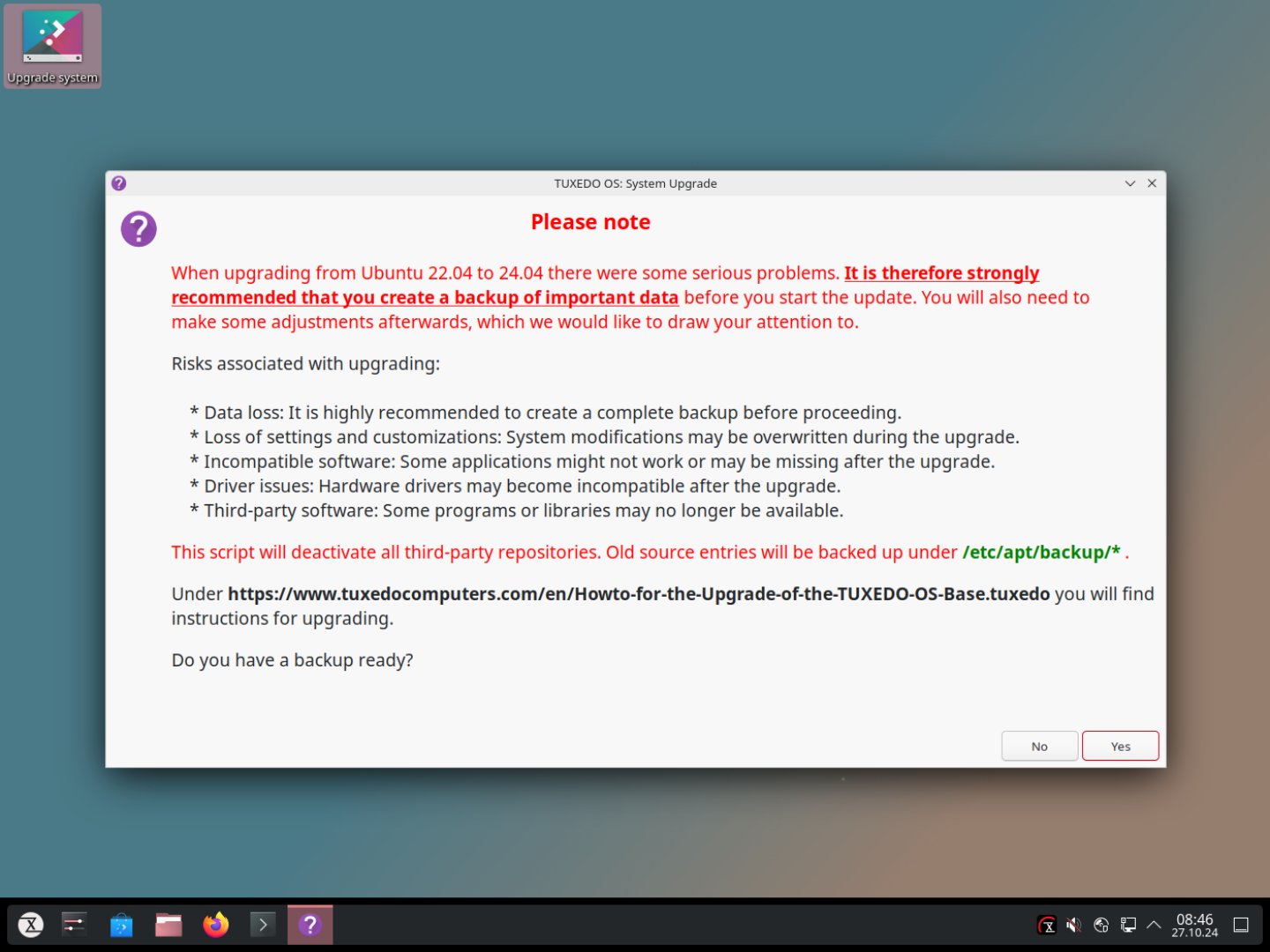Open TUXEDO Control Center tray icon
The image size is (1270, 952).
[1047, 925]
